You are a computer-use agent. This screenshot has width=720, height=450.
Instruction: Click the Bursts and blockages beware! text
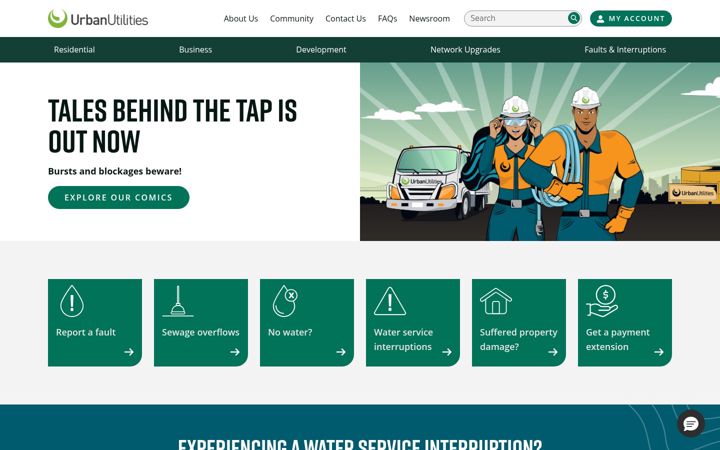[115, 171]
